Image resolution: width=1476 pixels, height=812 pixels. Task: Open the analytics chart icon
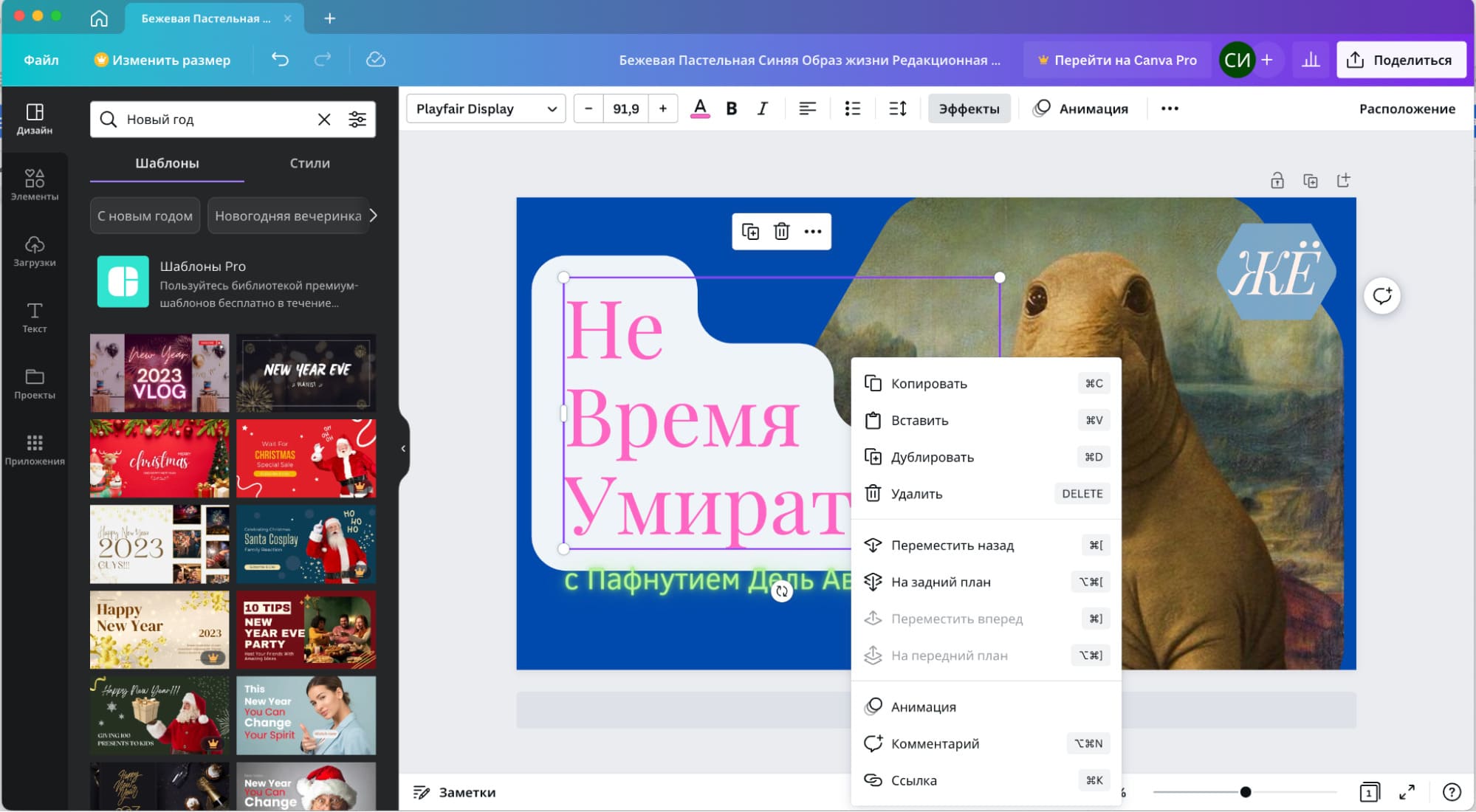(x=1311, y=60)
